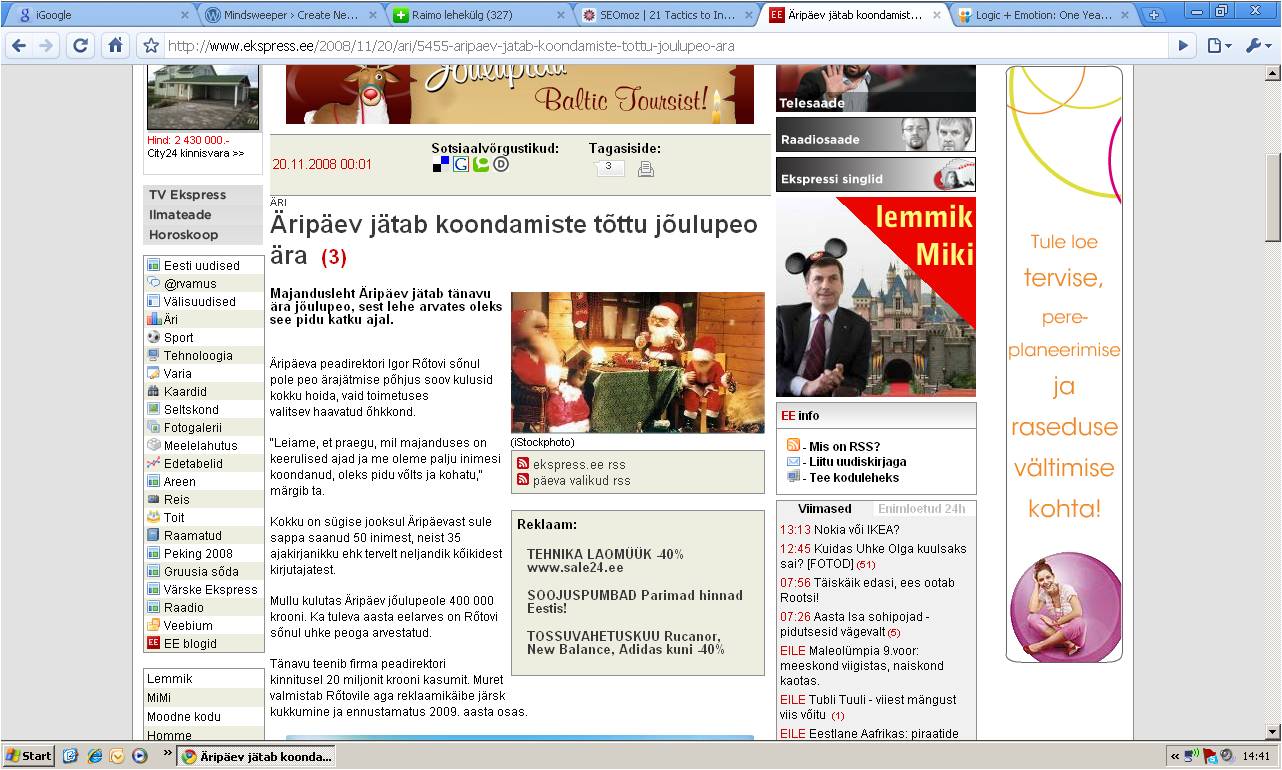Launch Windows Media Player from quick launch
Viewport: 1282px width, 770px height.
tap(139, 756)
